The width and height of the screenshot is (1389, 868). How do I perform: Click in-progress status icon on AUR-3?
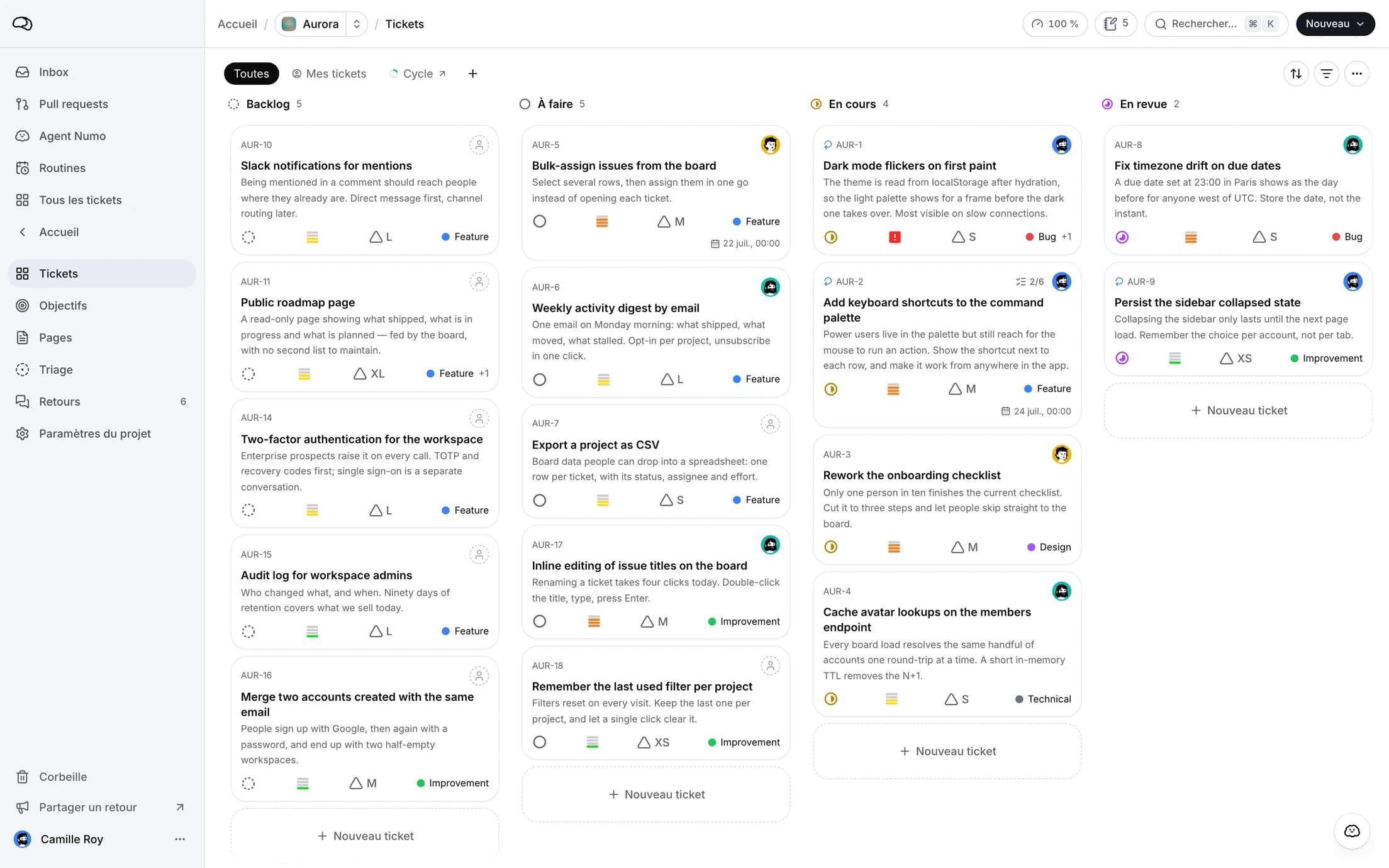[x=830, y=547]
